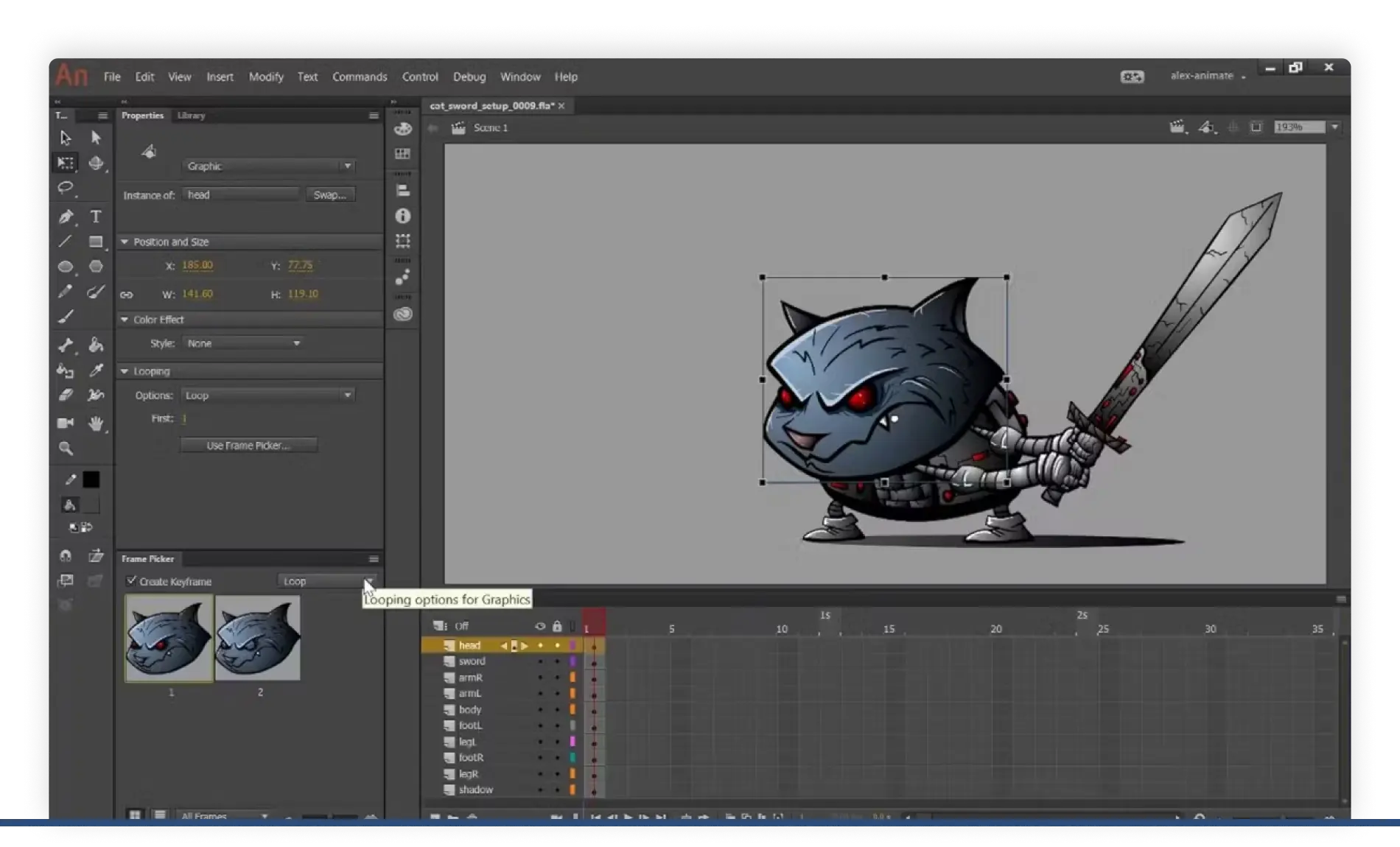Open the Modify menu

tap(266, 77)
